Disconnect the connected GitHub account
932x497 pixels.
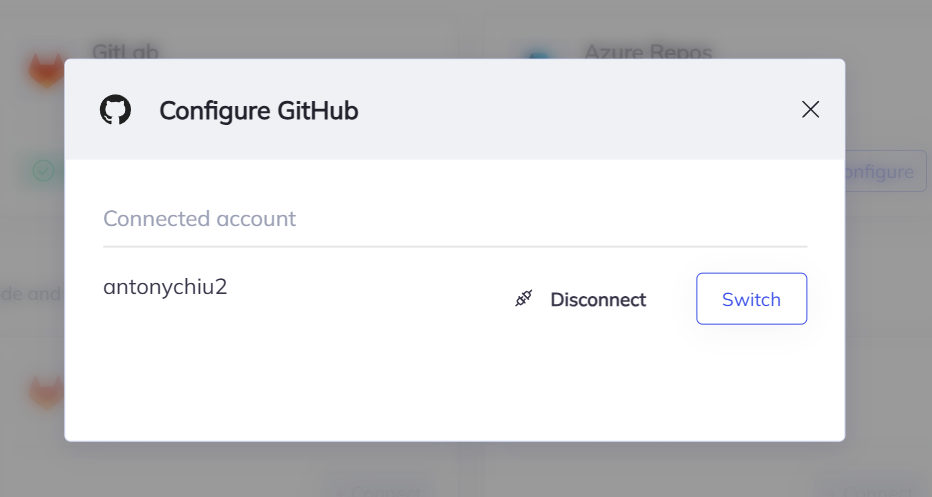pos(597,299)
